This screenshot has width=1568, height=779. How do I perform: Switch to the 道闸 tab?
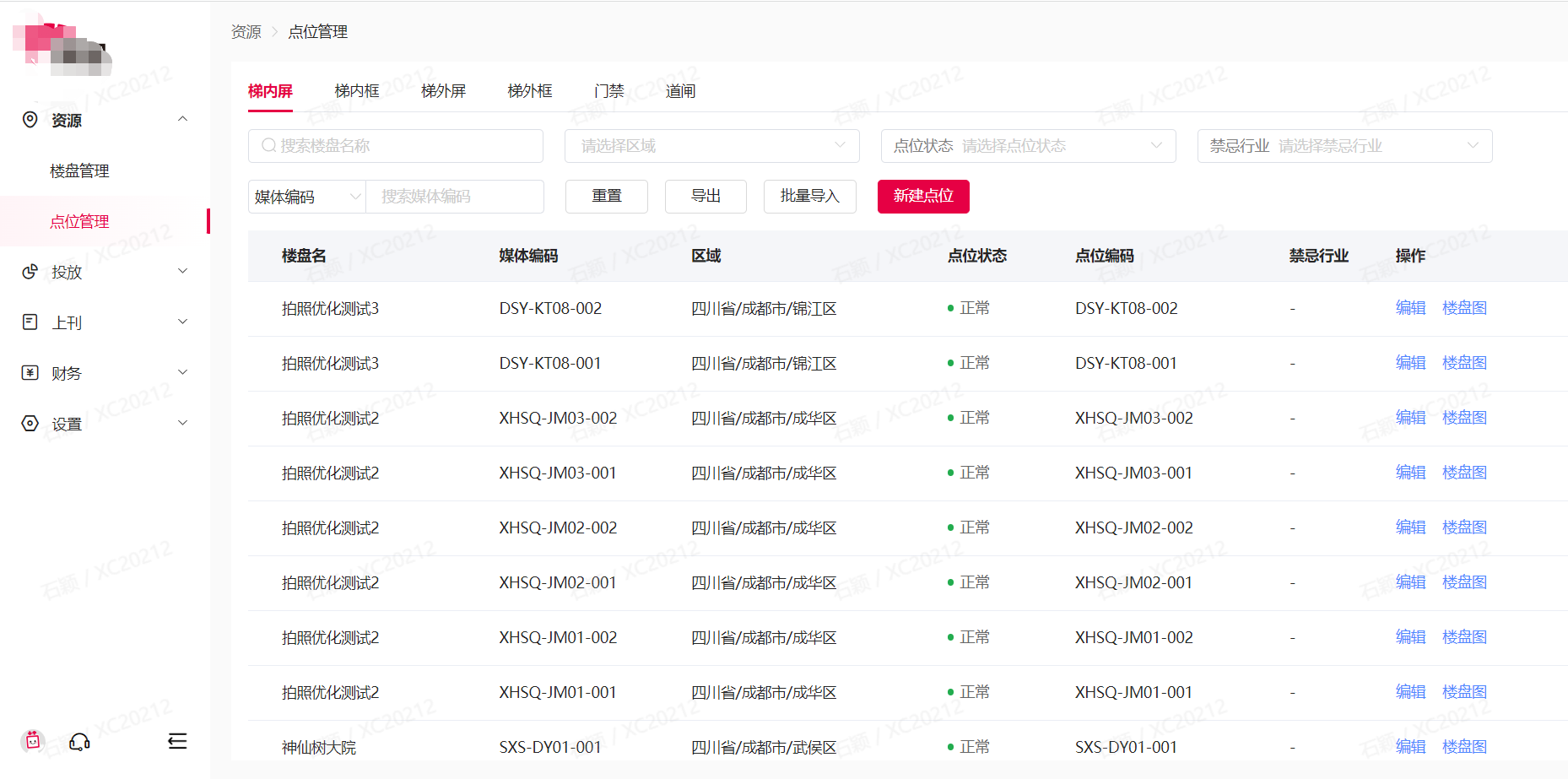(x=681, y=91)
